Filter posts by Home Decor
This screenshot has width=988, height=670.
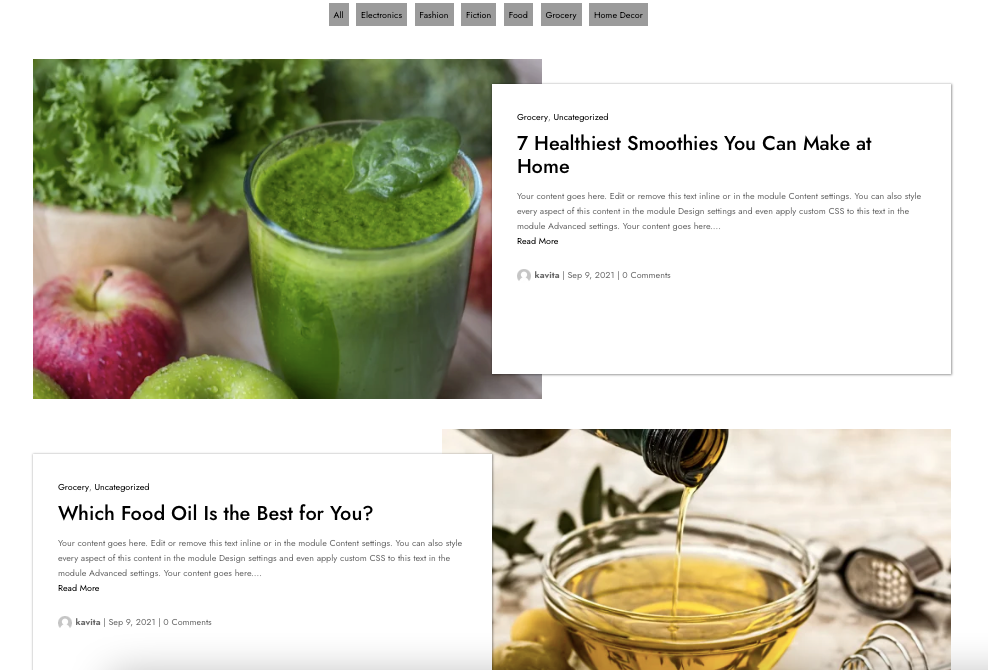(618, 15)
